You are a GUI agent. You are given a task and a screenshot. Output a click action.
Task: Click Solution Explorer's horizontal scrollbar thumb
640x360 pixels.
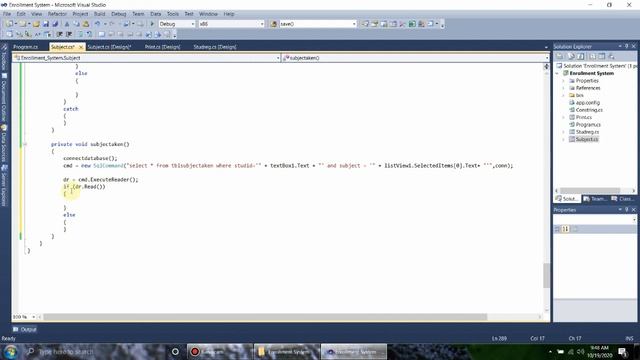pos(590,191)
